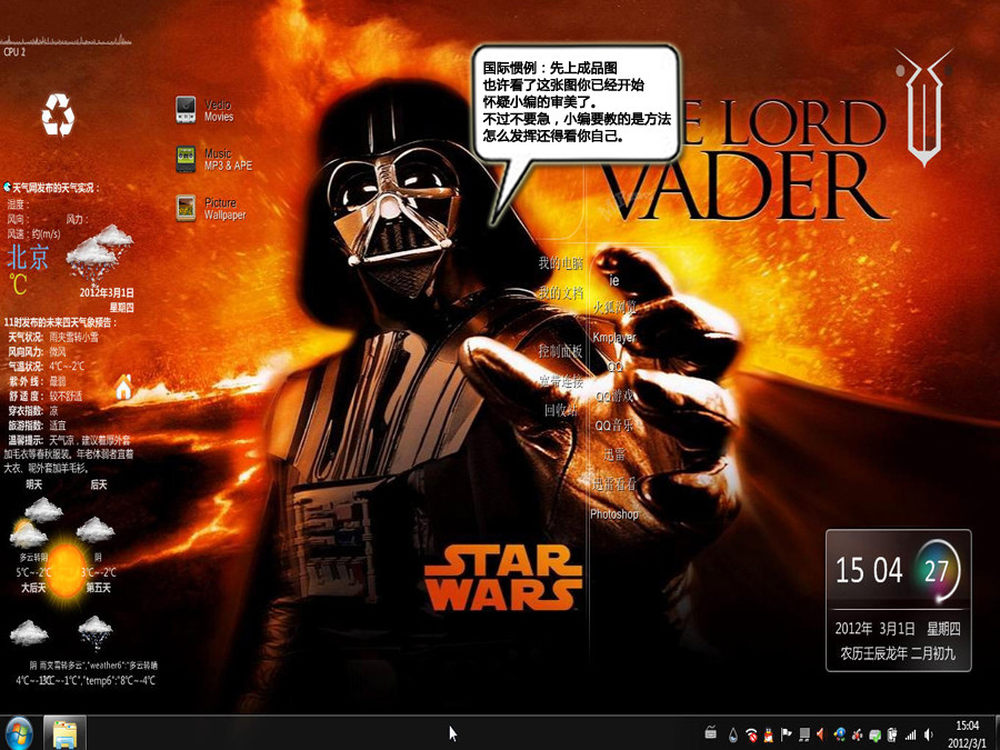The height and width of the screenshot is (750, 1000).
Task: Open the Picture Wallpaper icon
Action: click(x=186, y=207)
